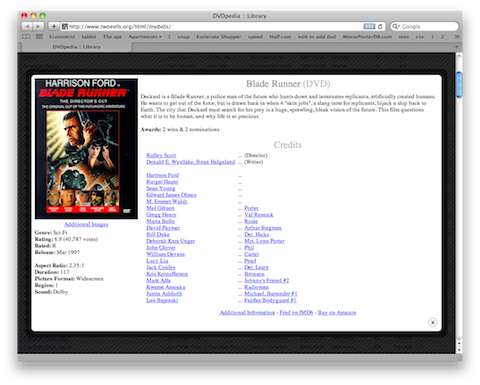Click the Add bookmark plus button
This screenshot has height=385, width=480.
[53, 26]
